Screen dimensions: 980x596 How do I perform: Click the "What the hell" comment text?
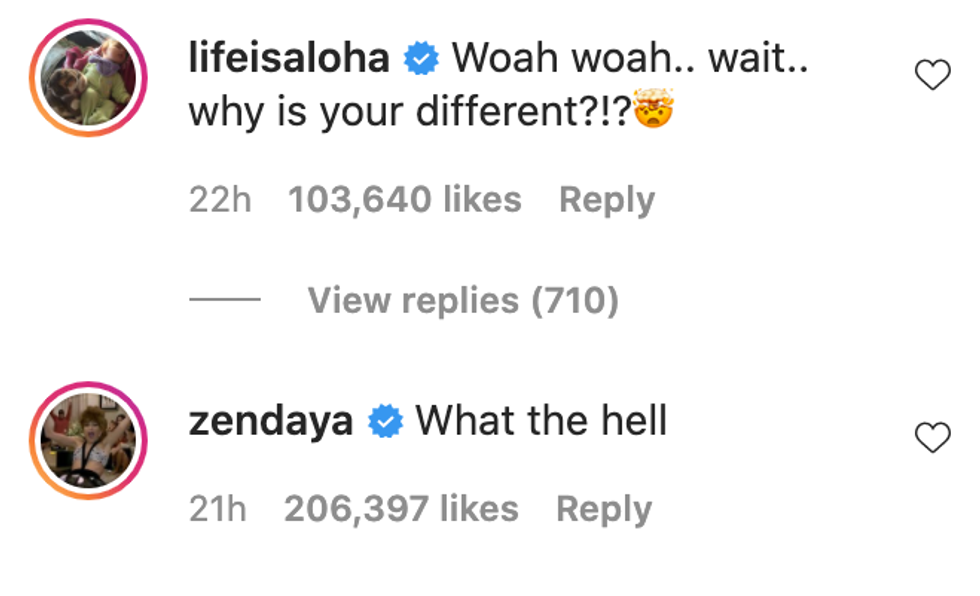tap(541, 421)
